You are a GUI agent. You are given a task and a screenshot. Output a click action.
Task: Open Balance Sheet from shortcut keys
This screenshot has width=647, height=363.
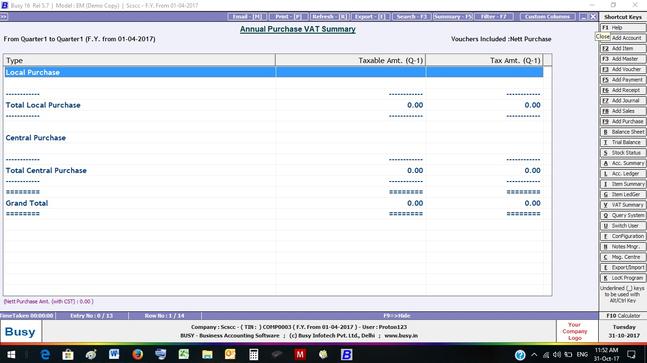pyautogui.click(x=623, y=132)
